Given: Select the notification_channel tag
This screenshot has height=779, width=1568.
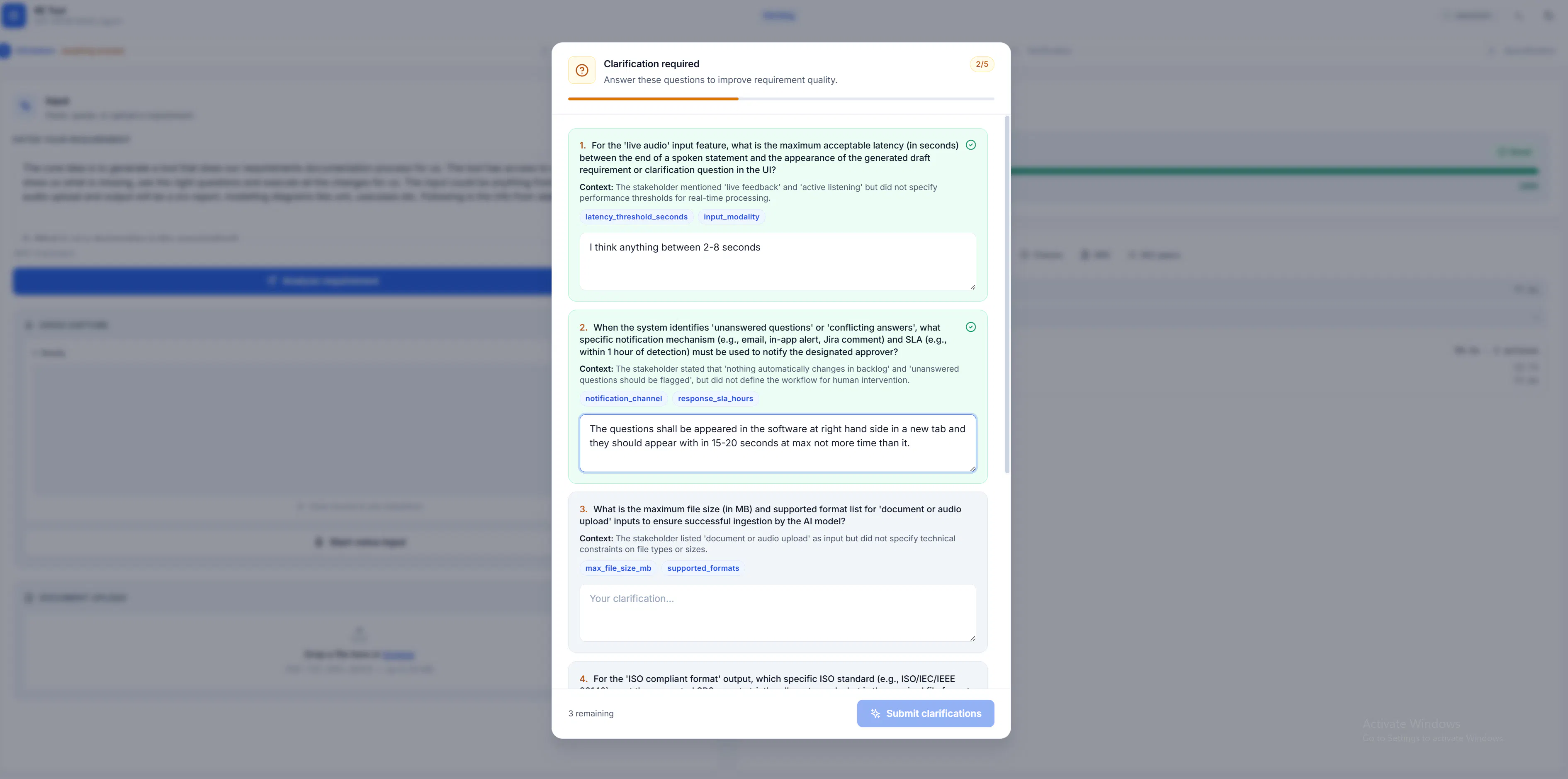Looking at the screenshot, I should [x=623, y=398].
